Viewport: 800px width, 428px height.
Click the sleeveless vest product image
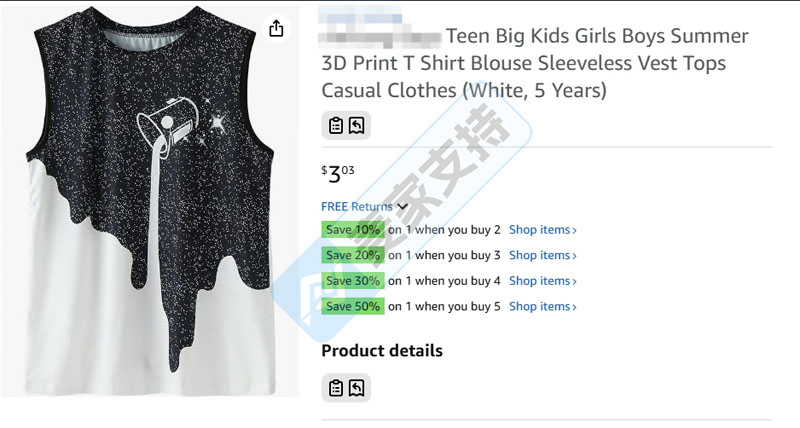click(x=149, y=200)
